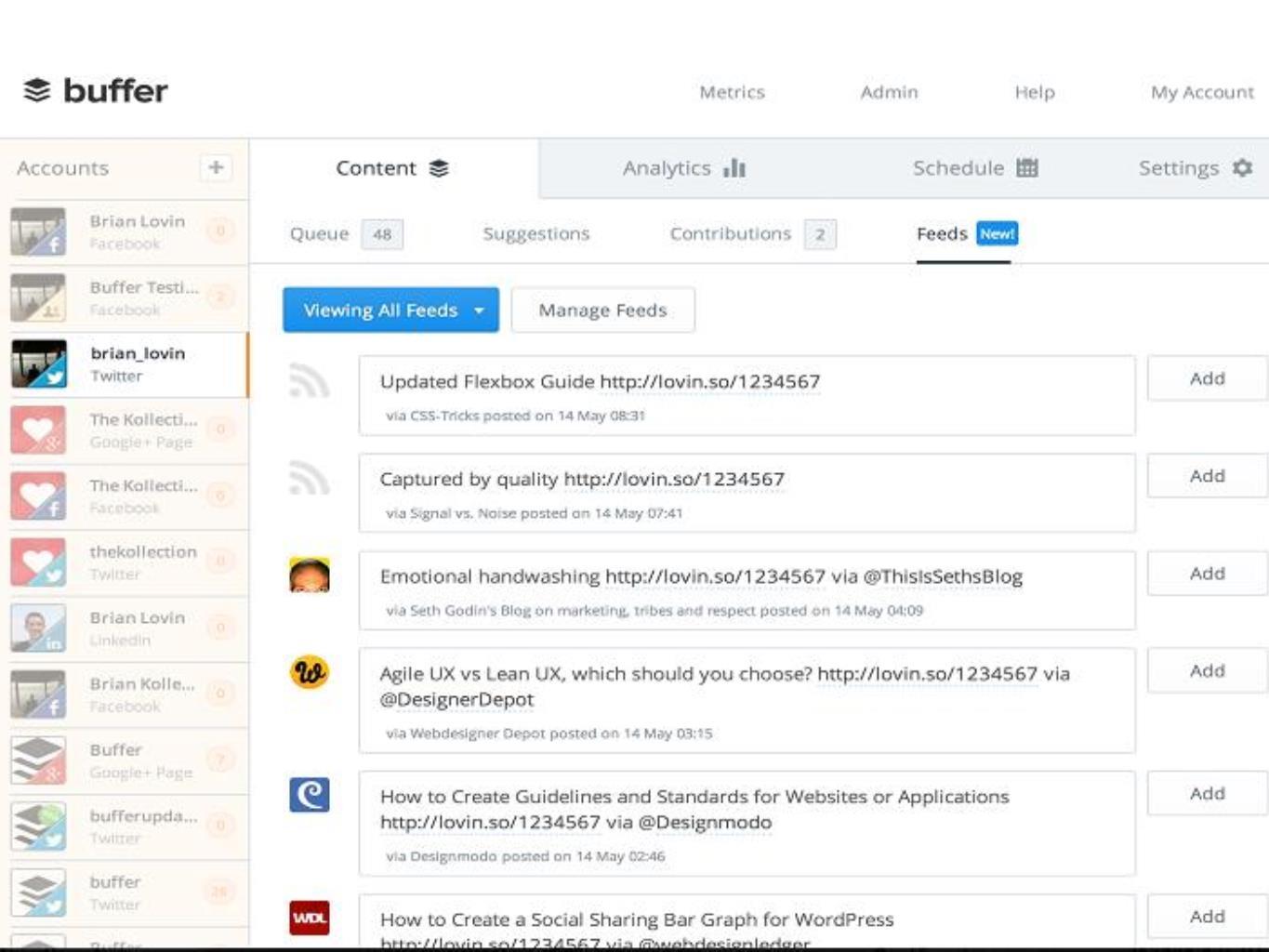Click WDL icon beside Social Sharing post
The height and width of the screenshot is (952, 1269).
point(310,919)
